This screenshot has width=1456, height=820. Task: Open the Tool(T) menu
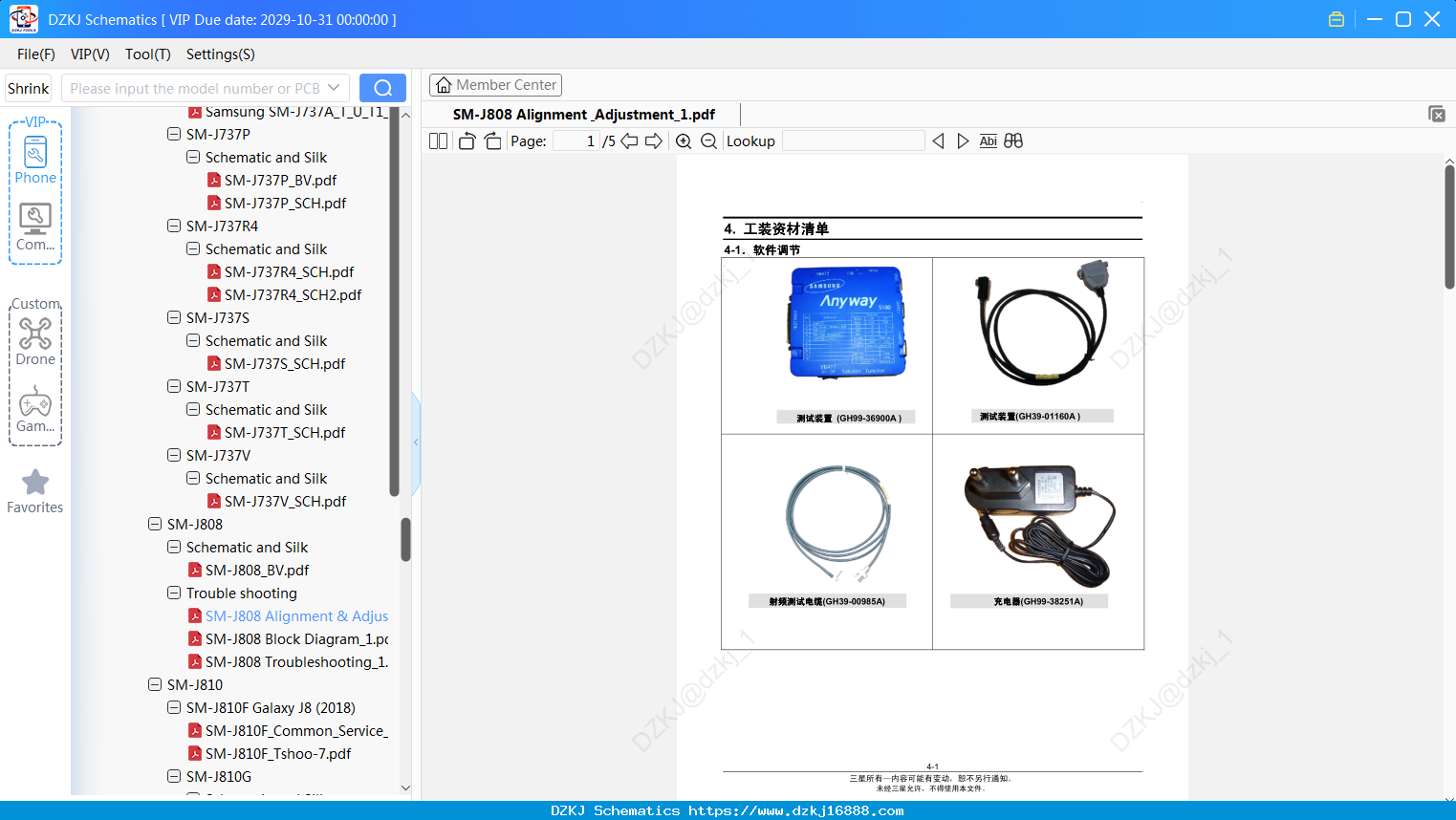pos(148,54)
